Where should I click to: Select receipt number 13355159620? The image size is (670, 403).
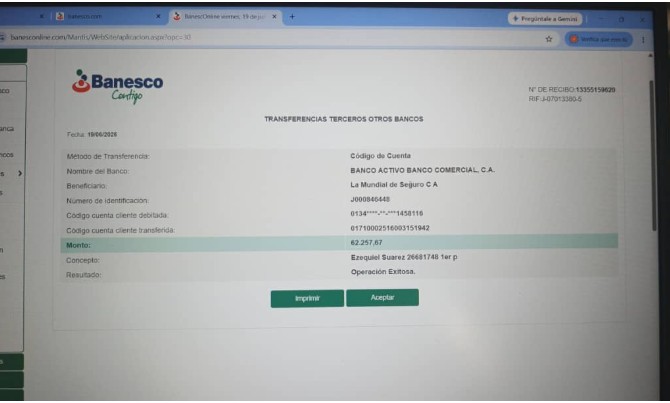pos(595,90)
